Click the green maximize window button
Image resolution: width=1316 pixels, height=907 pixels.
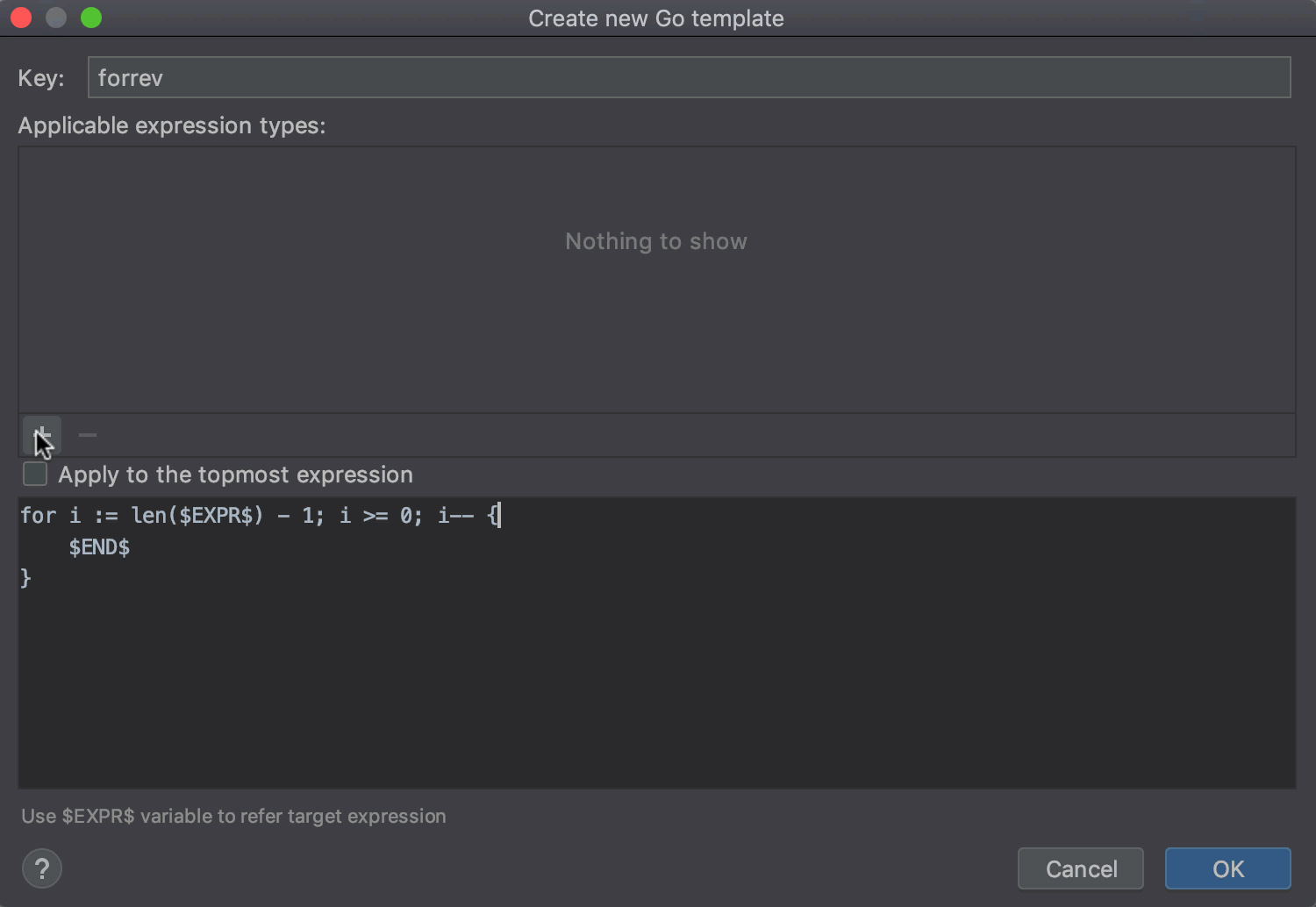tap(91, 18)
